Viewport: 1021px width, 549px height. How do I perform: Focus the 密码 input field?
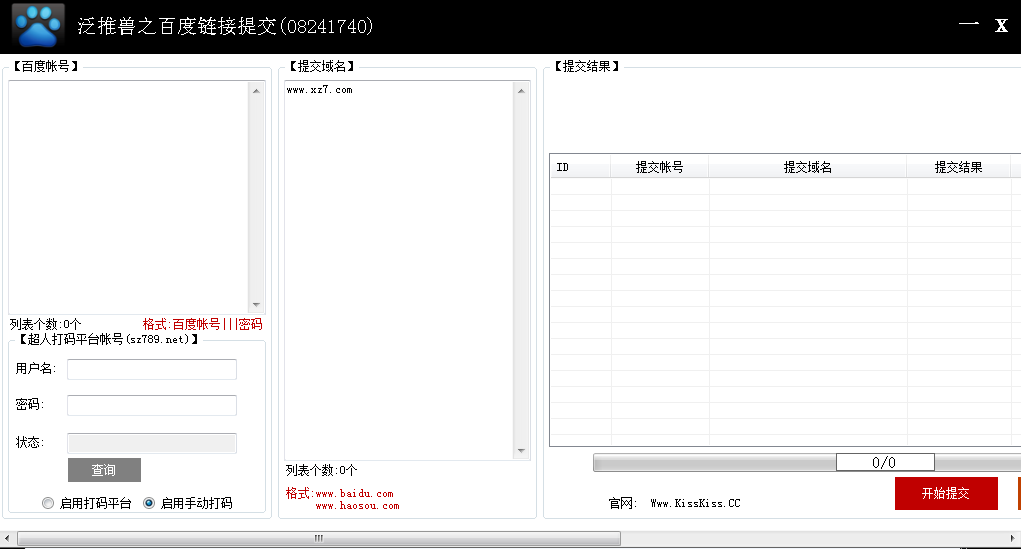pyautogui.click(x=152, y=405)
